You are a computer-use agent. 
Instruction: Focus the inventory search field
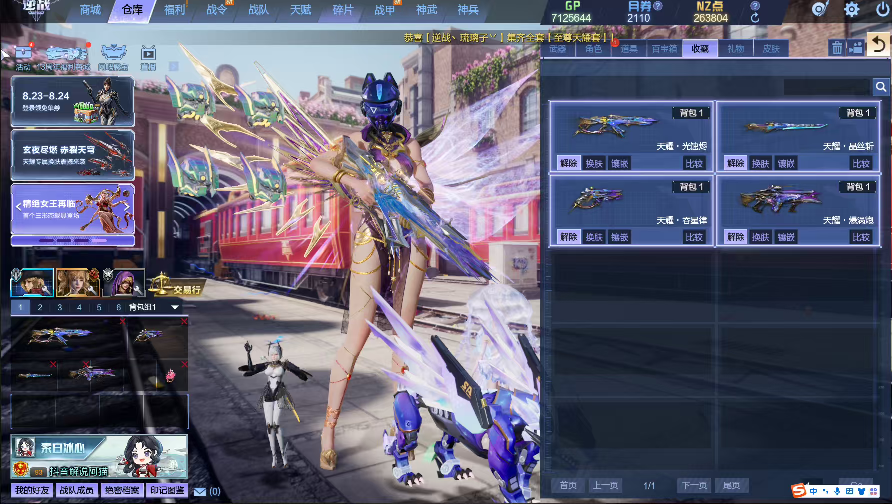click(828, 86)
